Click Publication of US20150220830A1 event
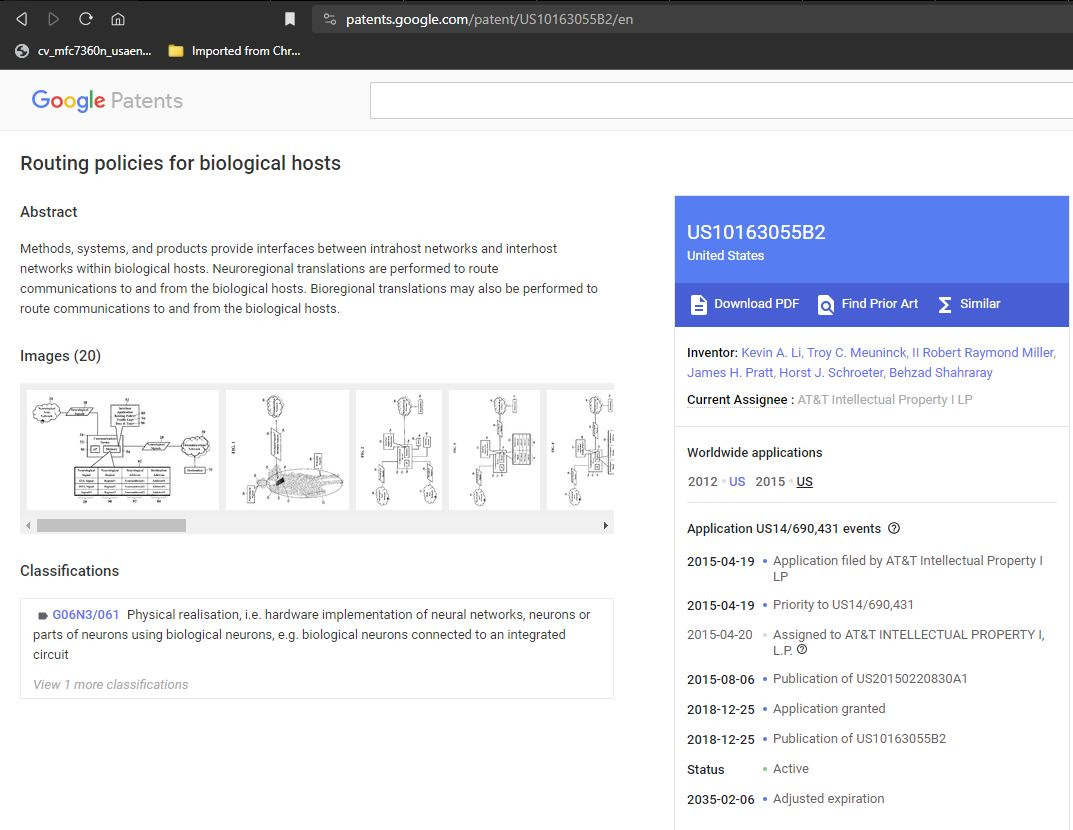Image resolution: width=1073 pixels, height=830 pixels. click(870, 679)
